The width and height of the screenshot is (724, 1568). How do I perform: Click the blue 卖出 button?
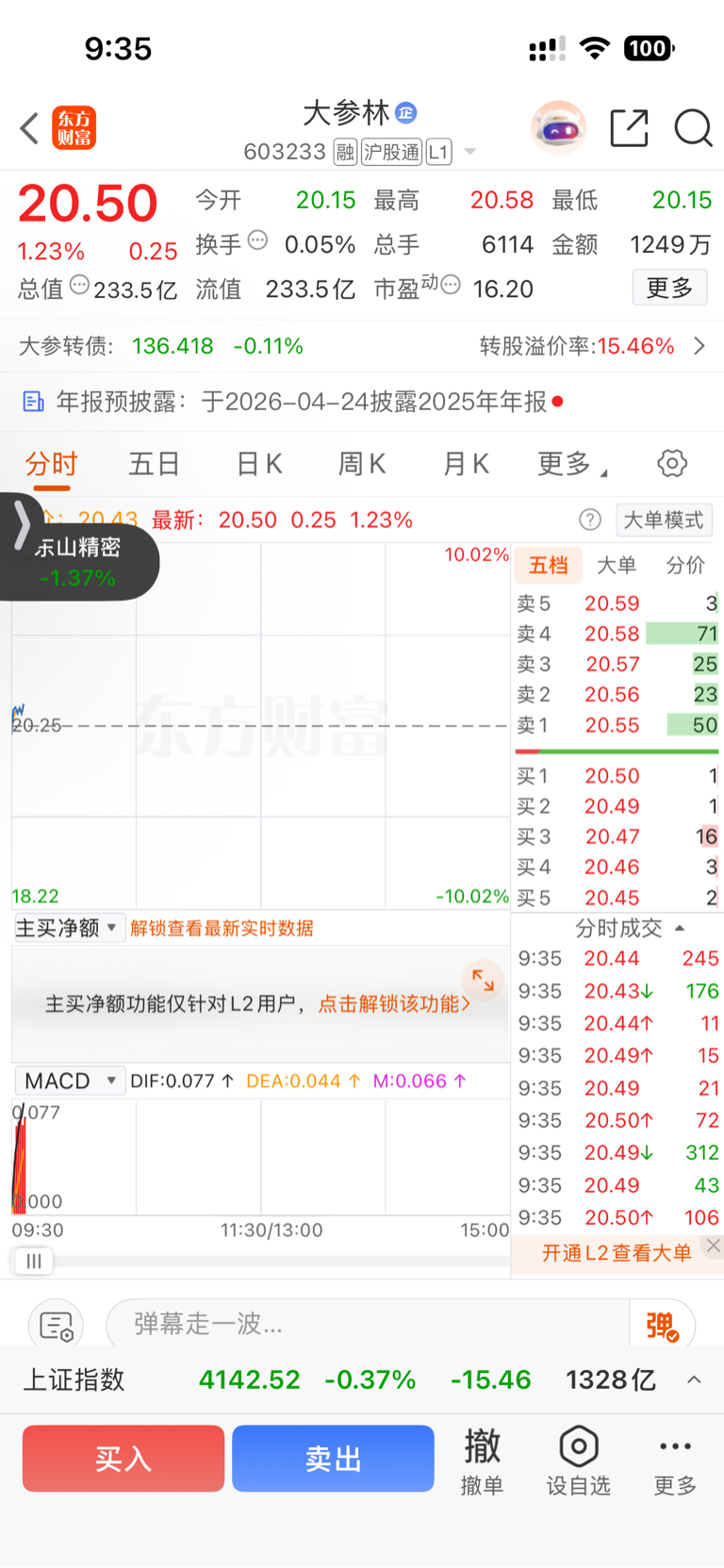click(333, 1459)
